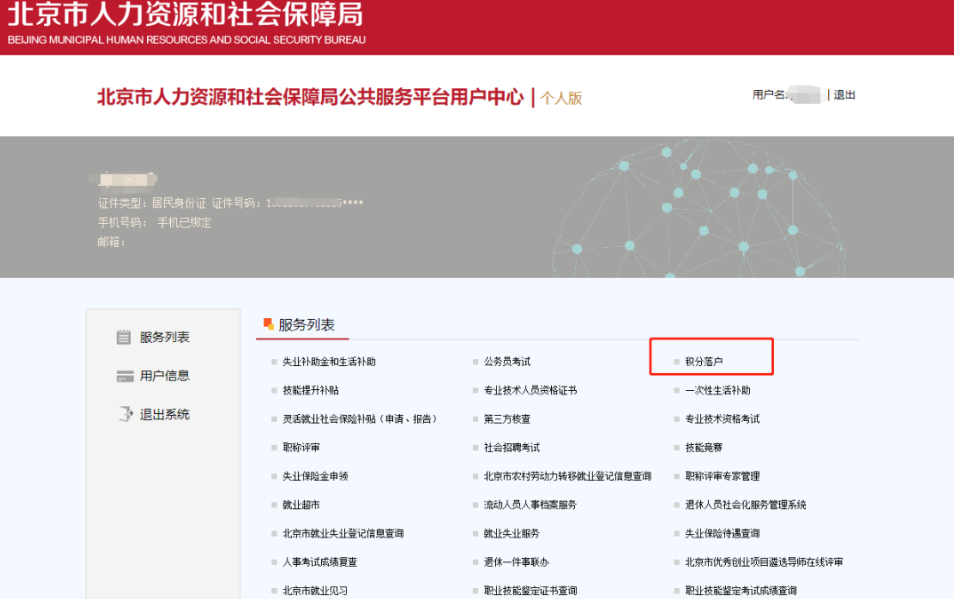Click the 手机已绑定 status text
The image size is (954, 599).
click(x=184, y=223)
